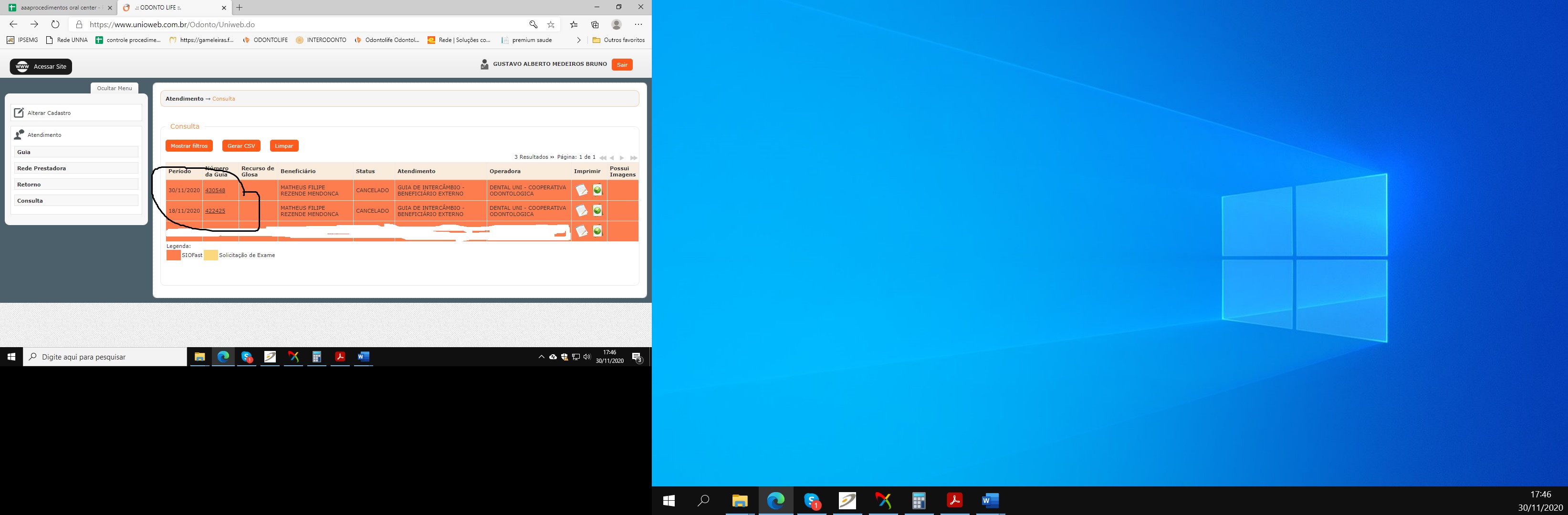
Task: Click green check icon for guia 422425
Action: tap(597, 210)
